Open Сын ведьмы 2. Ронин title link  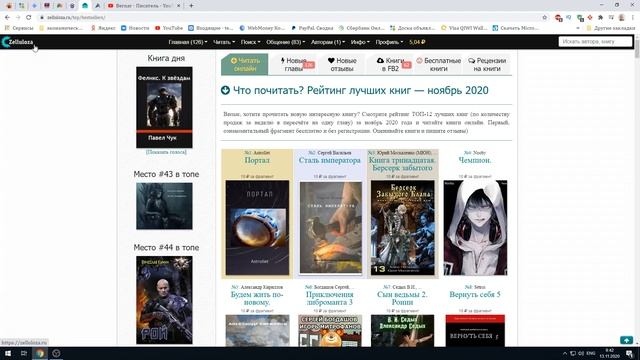coord(402,298)
